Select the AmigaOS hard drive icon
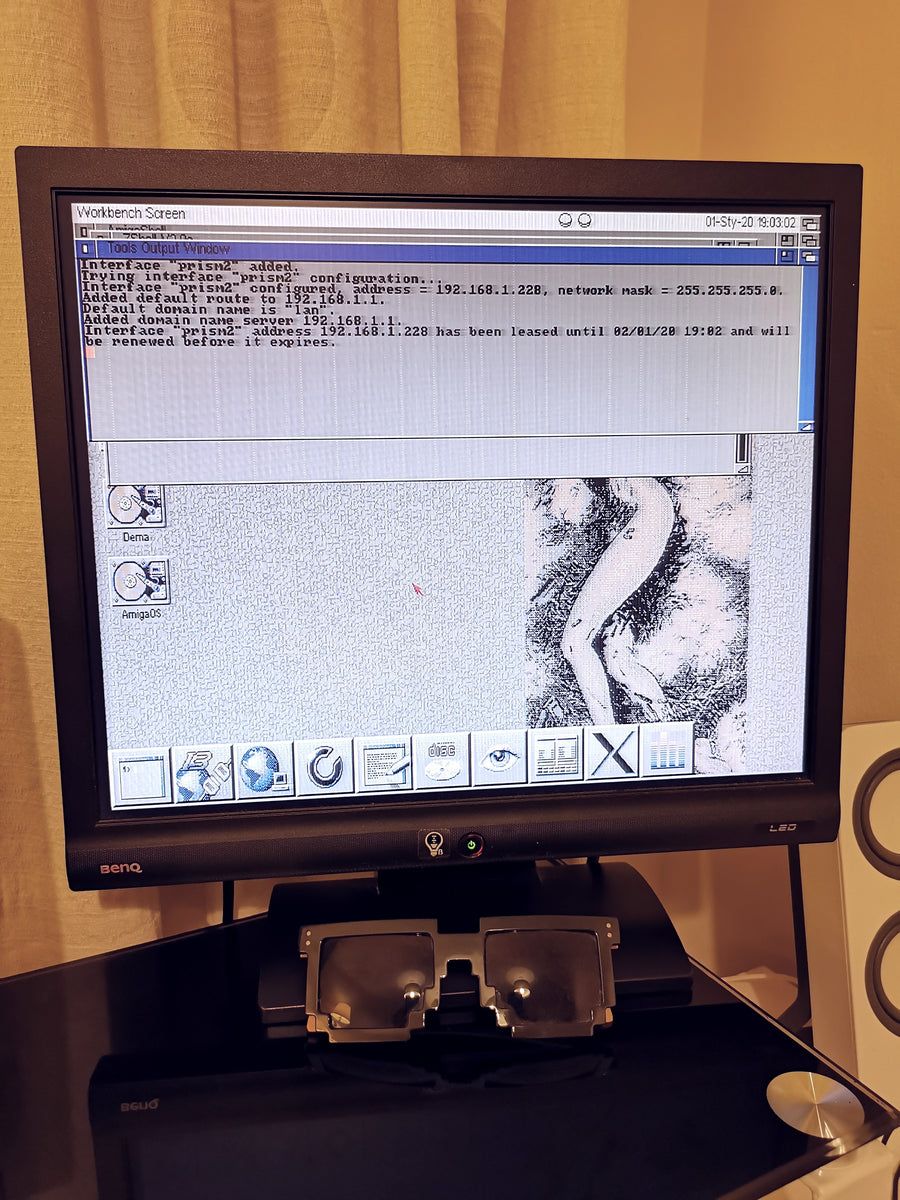The width and height of the screenshot is (900, 1200). (x=139, y=588)
